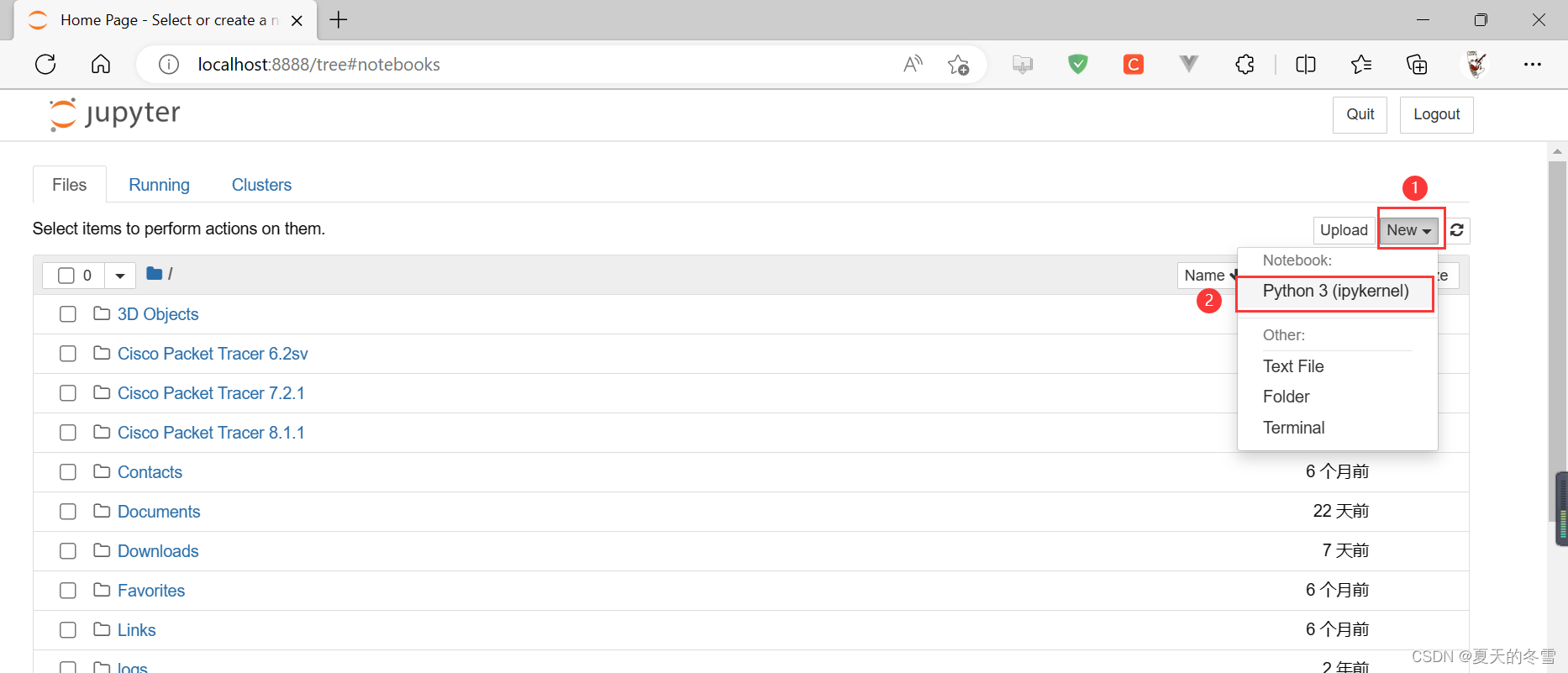
Task: Create a Python 3 (ipykernel) notebook
Action: click(x=1336, y=292)
